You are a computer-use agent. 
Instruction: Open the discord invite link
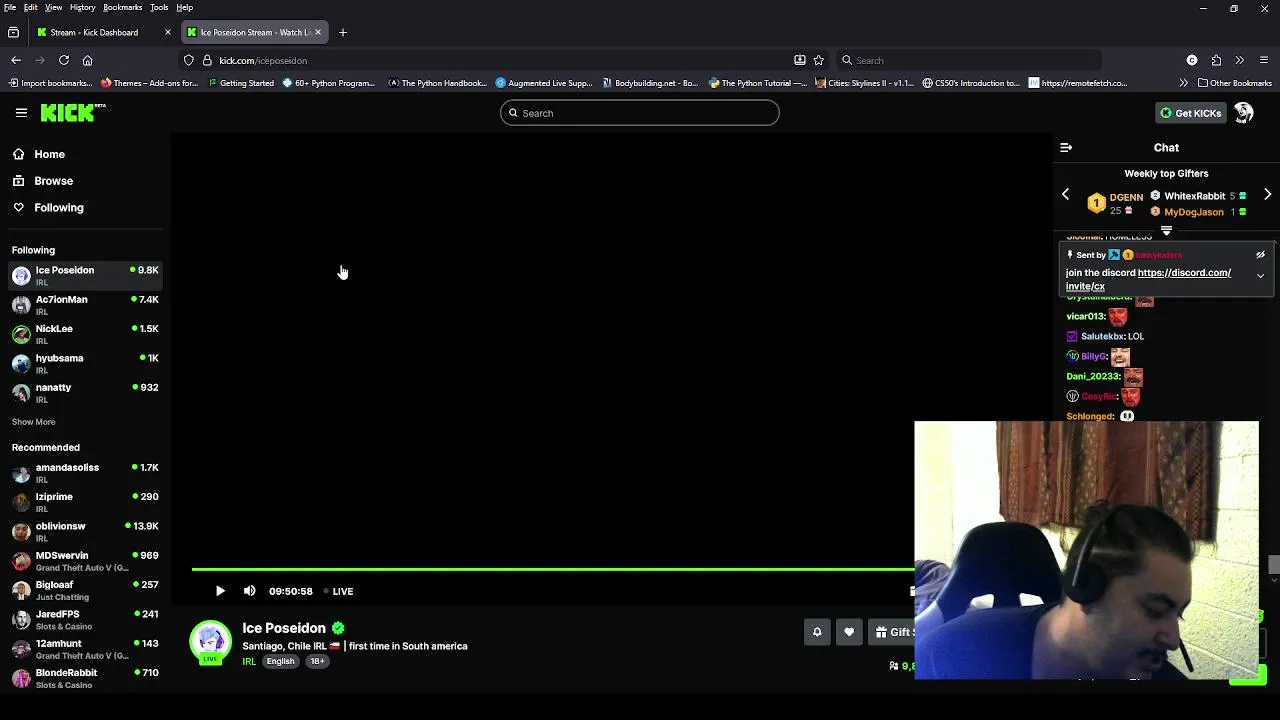[1148, 279]
